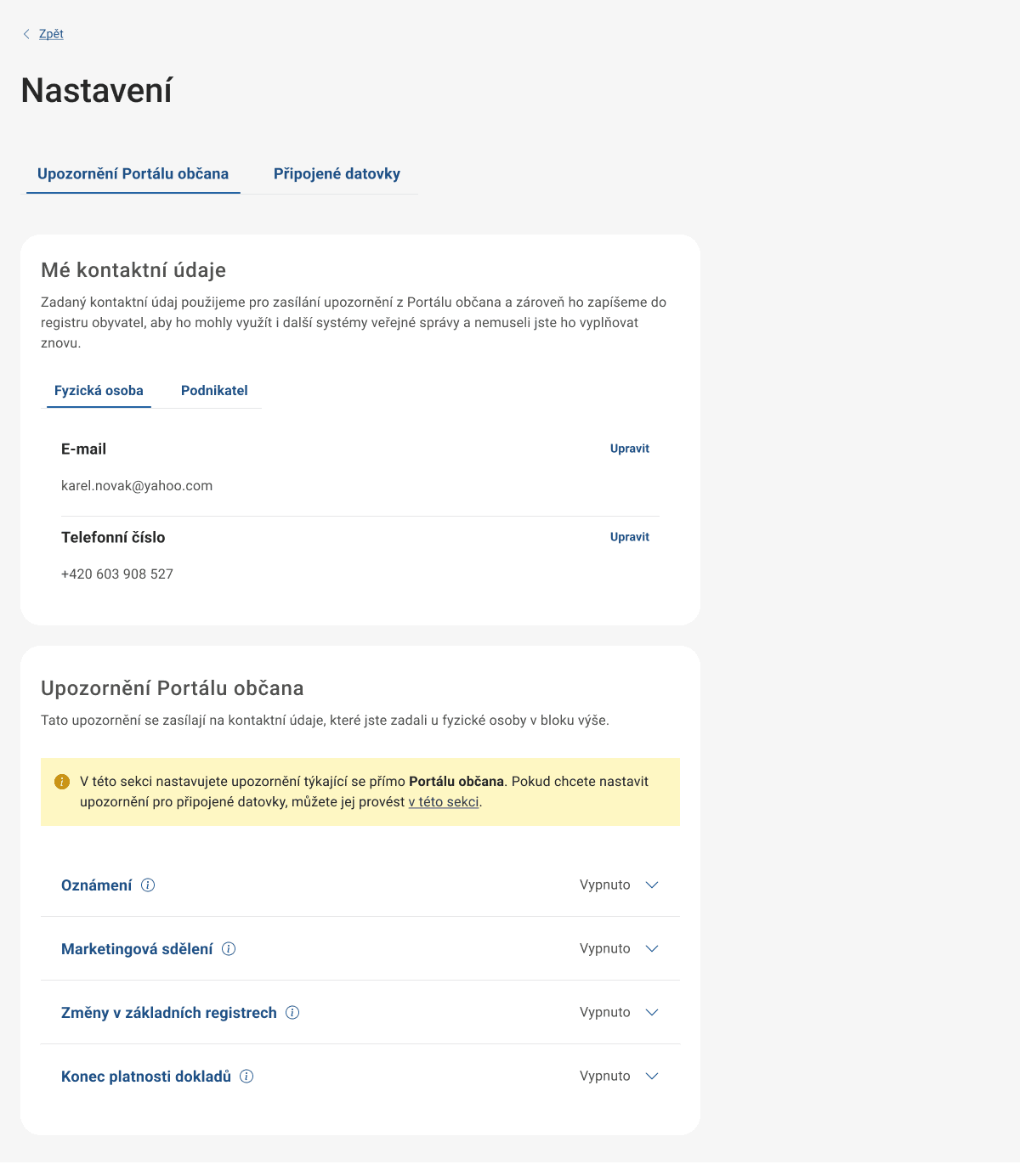Open the Fyzická osoba tab
The image size is (1020, 1176).
pos(98,390)
